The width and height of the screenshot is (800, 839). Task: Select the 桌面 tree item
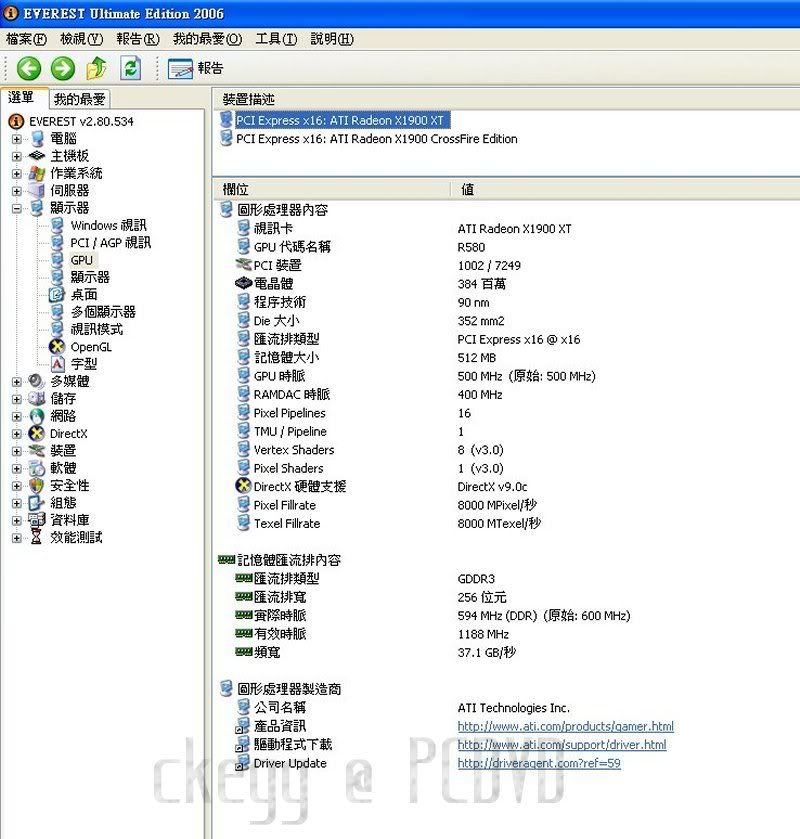84,295
